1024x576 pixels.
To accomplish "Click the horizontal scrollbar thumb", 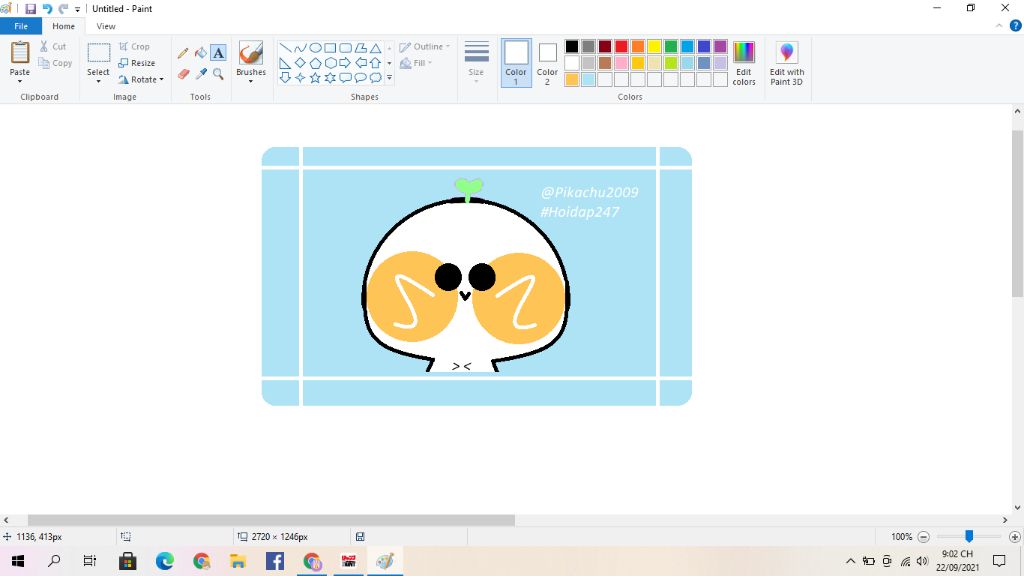I will point(271,520).
